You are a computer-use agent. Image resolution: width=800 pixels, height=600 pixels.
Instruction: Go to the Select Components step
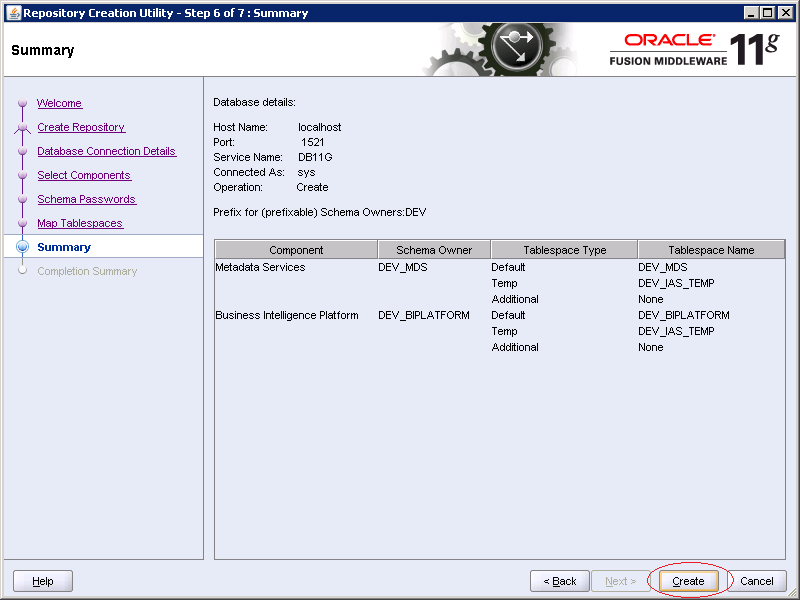[x=84, y=175]
